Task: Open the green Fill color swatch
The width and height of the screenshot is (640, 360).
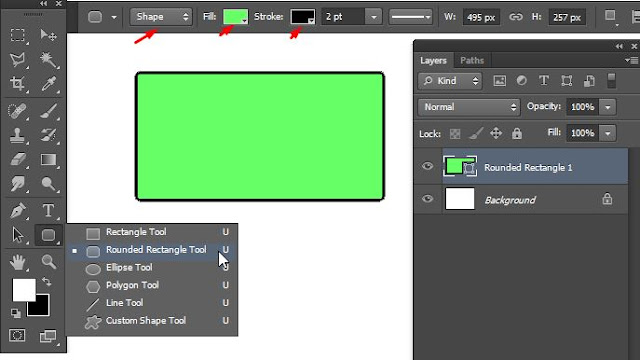Action: pyautogui.click(x=235, y=17)
